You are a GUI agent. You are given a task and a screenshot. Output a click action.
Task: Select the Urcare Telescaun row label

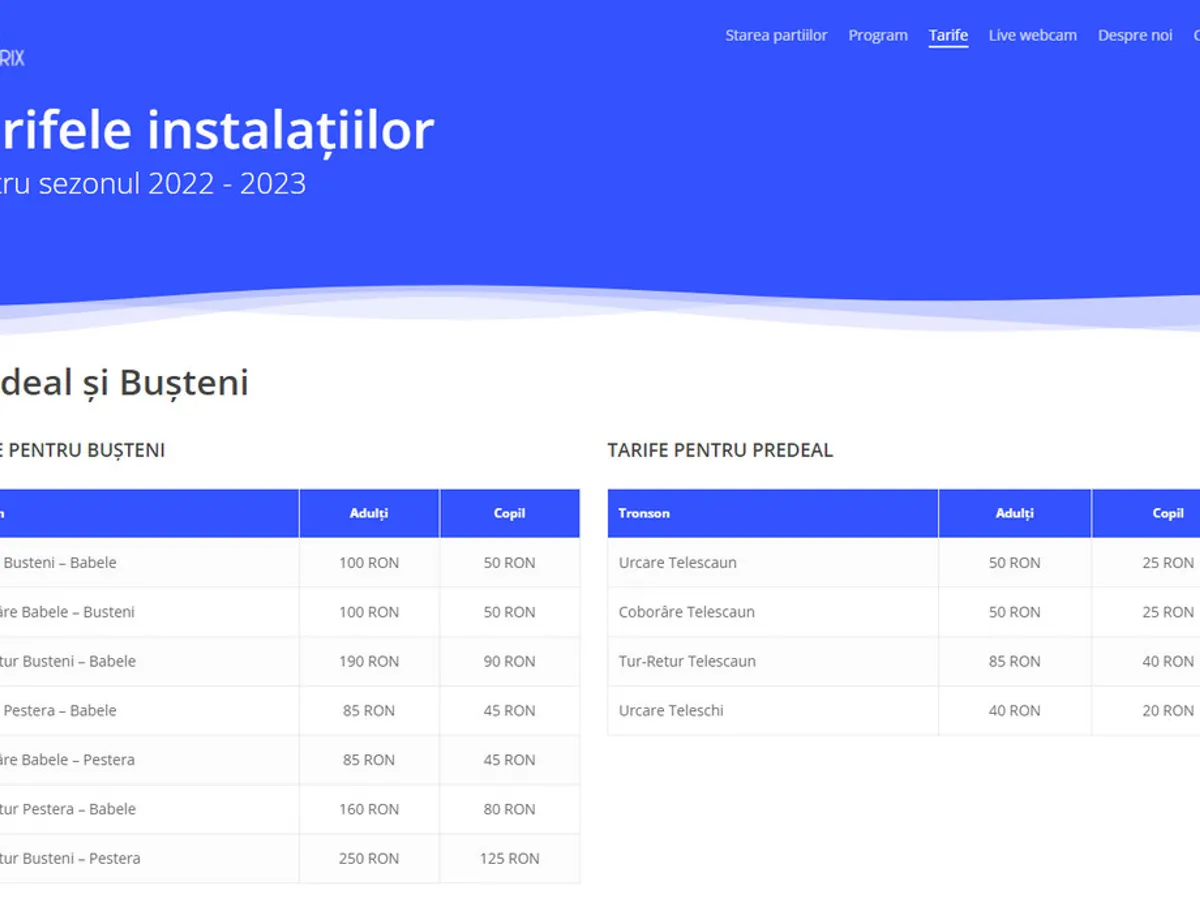[x=677, y=563]
